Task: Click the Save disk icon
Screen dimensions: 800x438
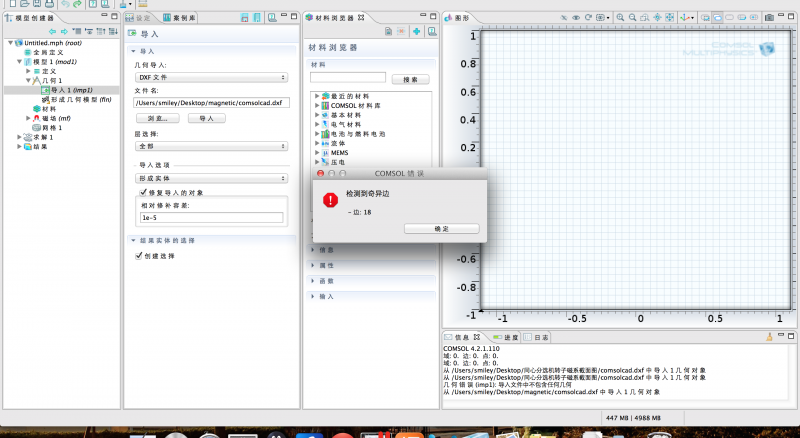Action: tap(37, 4)
